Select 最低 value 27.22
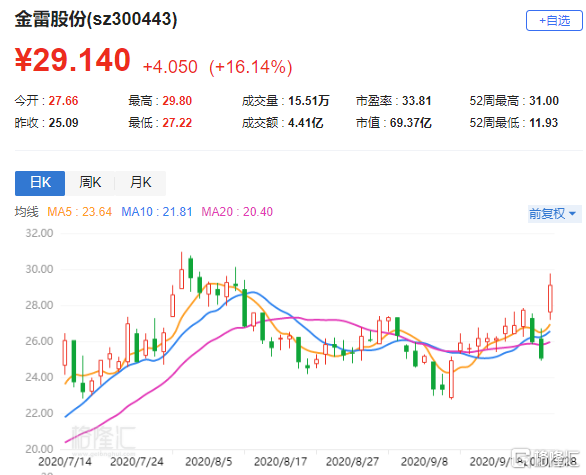586x475 pixels. tap(177, 123)
